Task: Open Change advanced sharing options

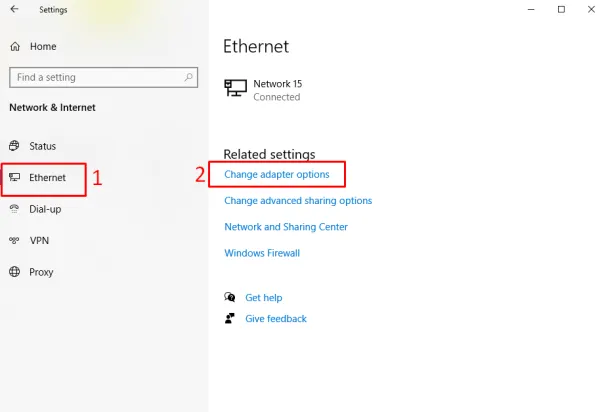Action: pyautogui.click(x=298, y=201)
